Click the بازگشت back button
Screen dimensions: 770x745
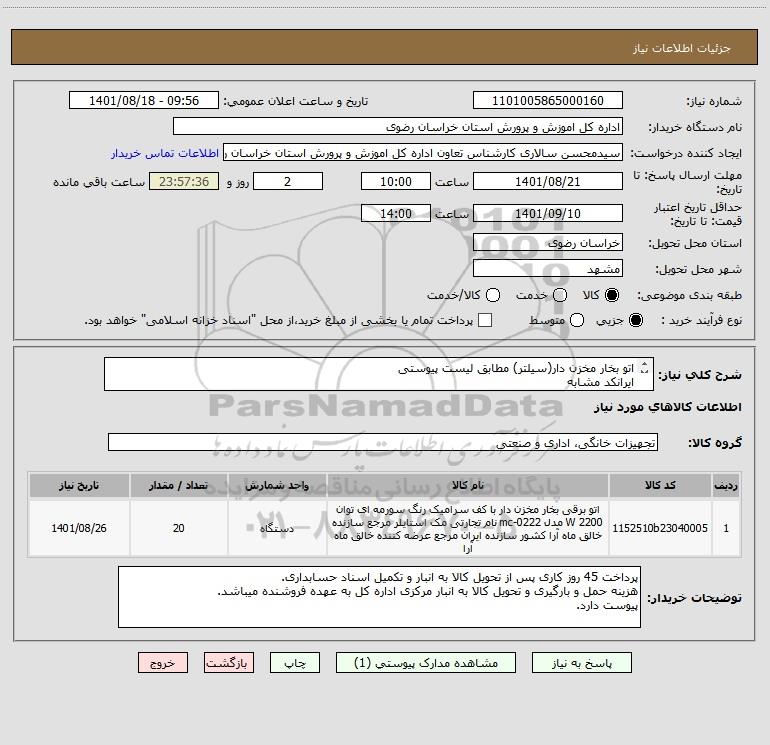[229, 663]
